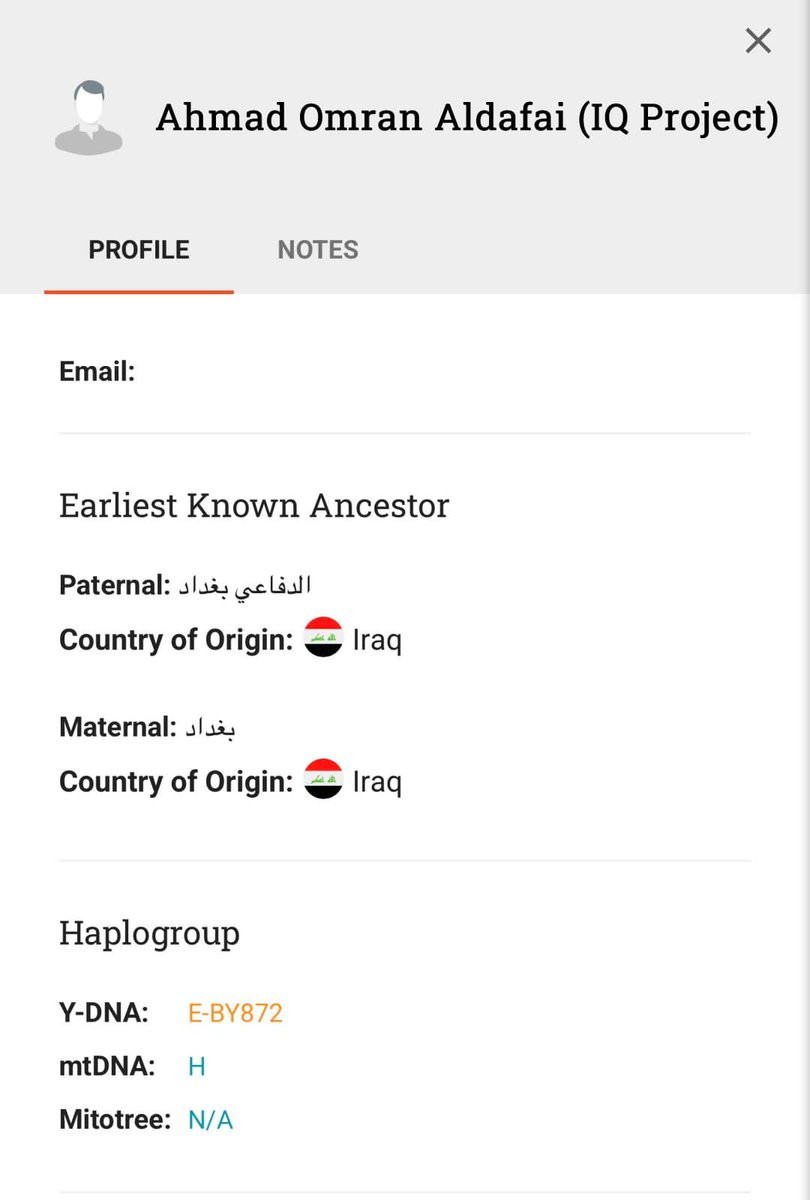The height and width of the screenshot is (1200, 810).
Task: Open the E-BY872 Y-DNA haplogroup link
Action: click(x=236, y=1013)
